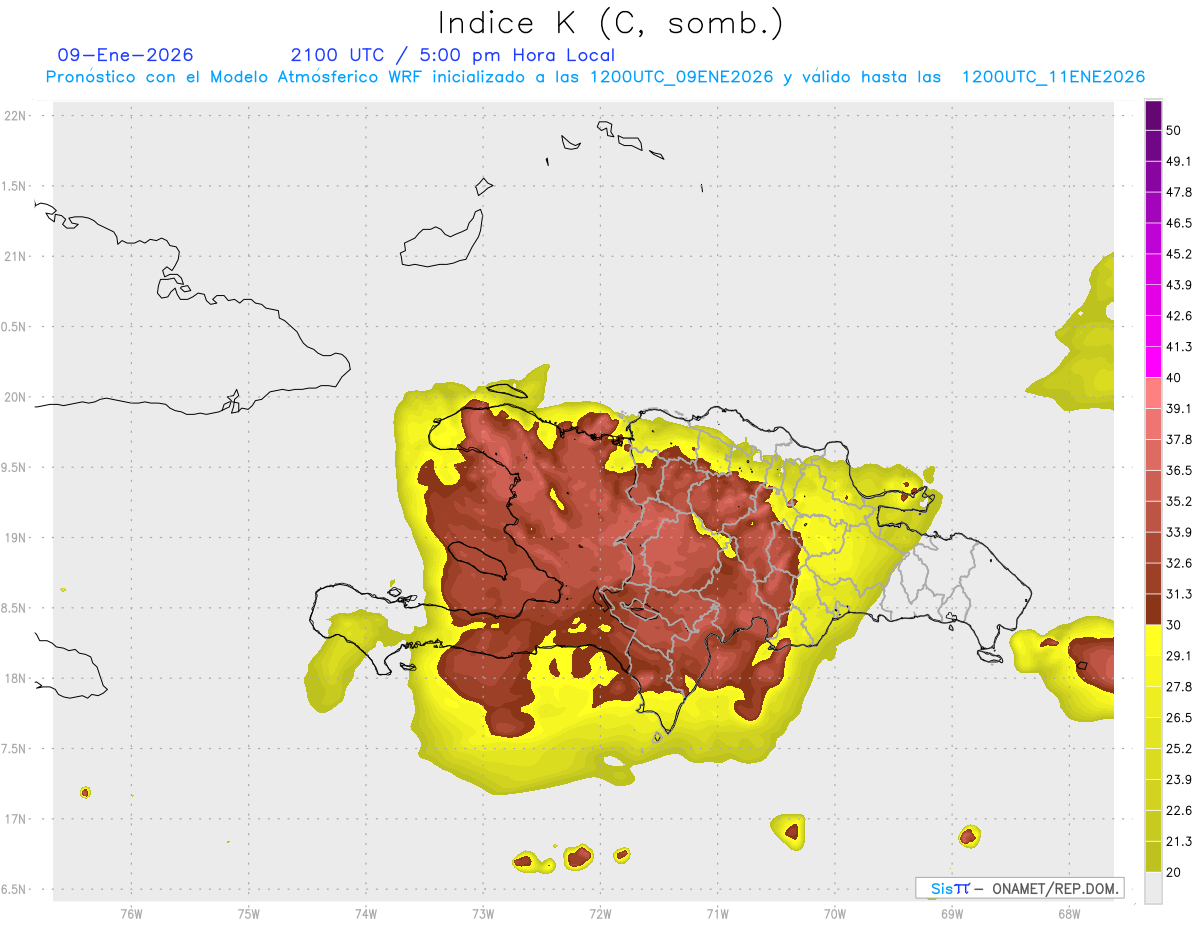This screenshot has height=927, width=1200.
Task: Click the colorbar value 42.6
Action: (x=1178, y=316)
